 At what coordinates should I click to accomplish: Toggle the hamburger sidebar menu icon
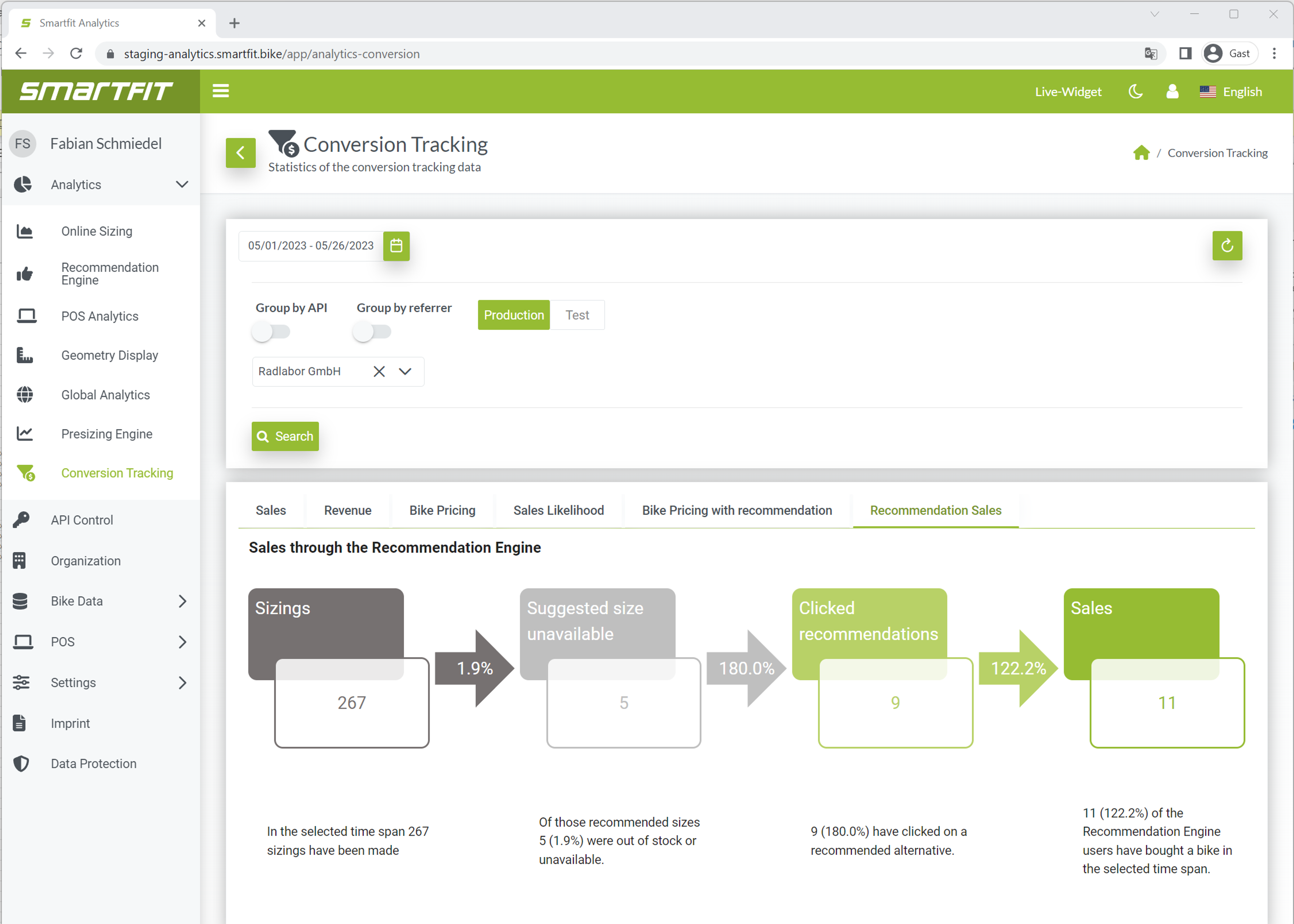pos(221,91)
